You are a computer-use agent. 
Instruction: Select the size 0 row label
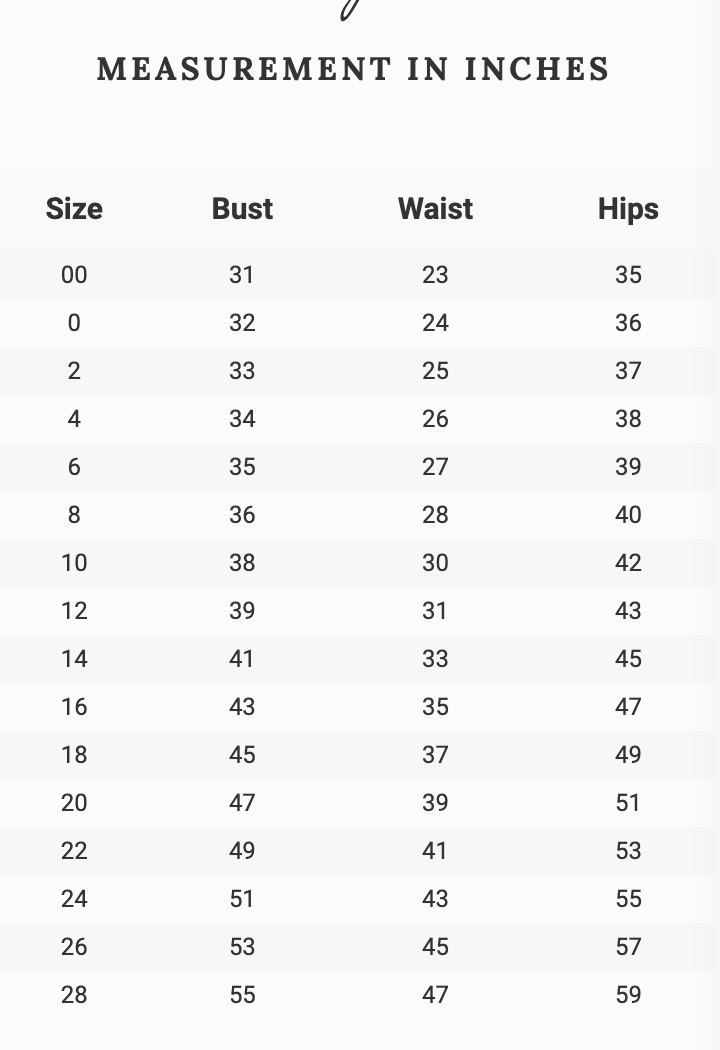(x=74, y=323)
